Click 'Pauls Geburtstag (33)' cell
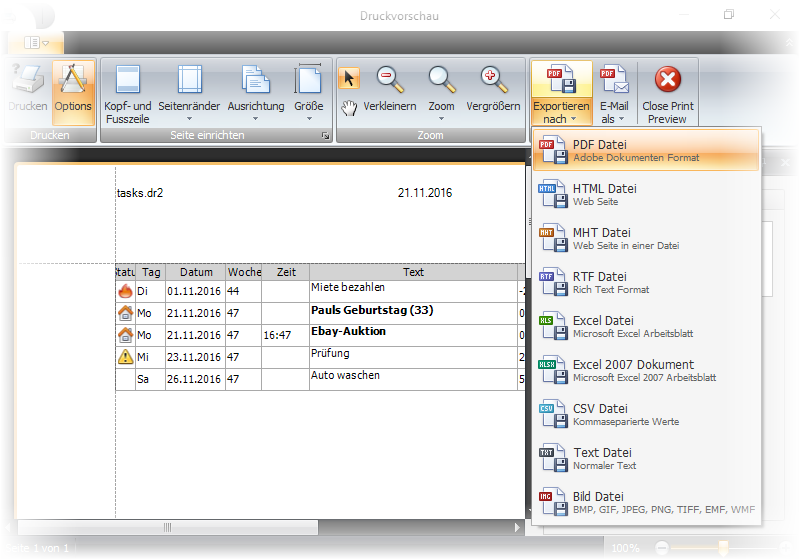 click(413, 313)
